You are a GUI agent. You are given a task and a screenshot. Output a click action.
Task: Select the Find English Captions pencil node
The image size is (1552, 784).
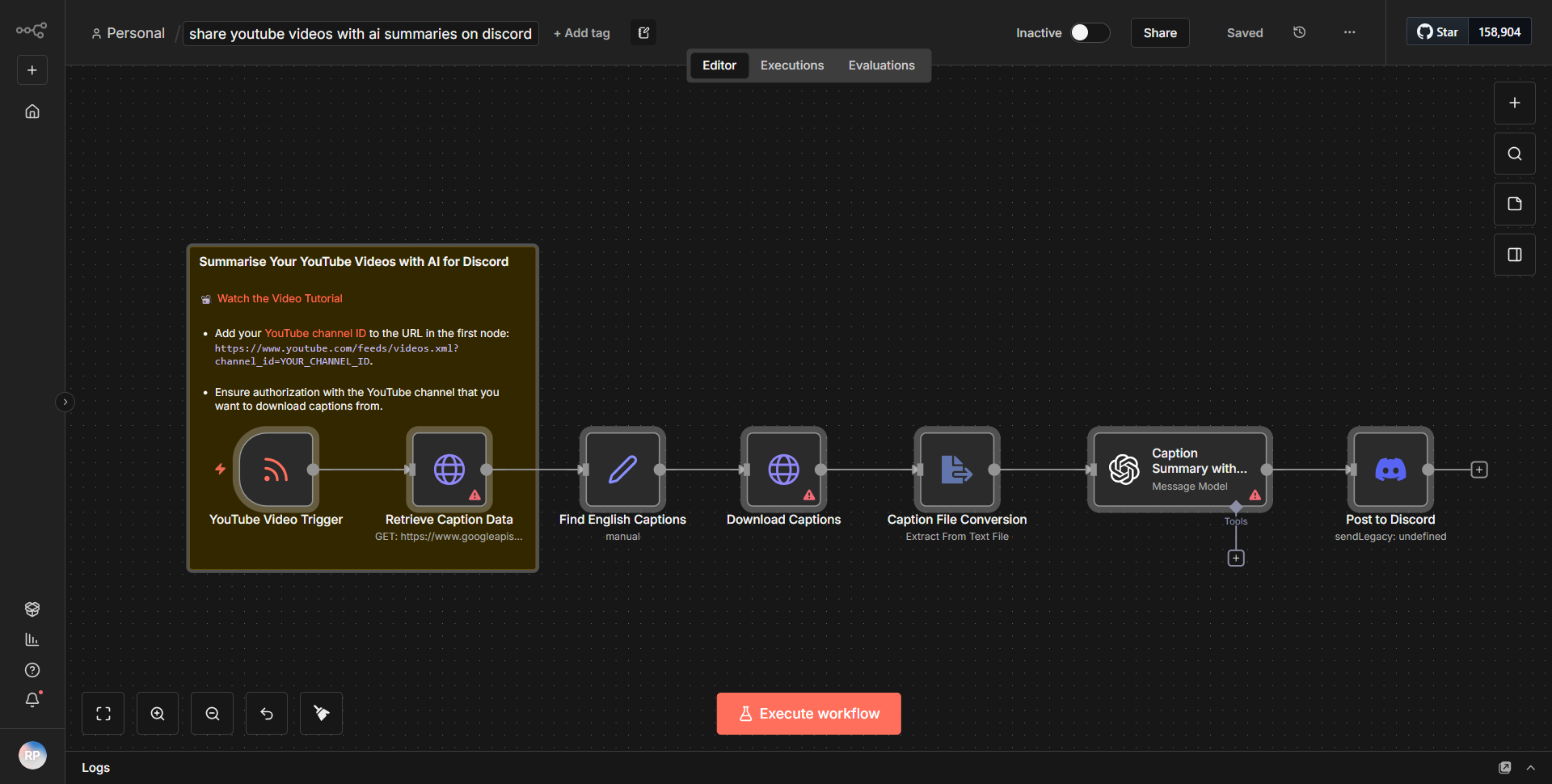pos(622,470)
